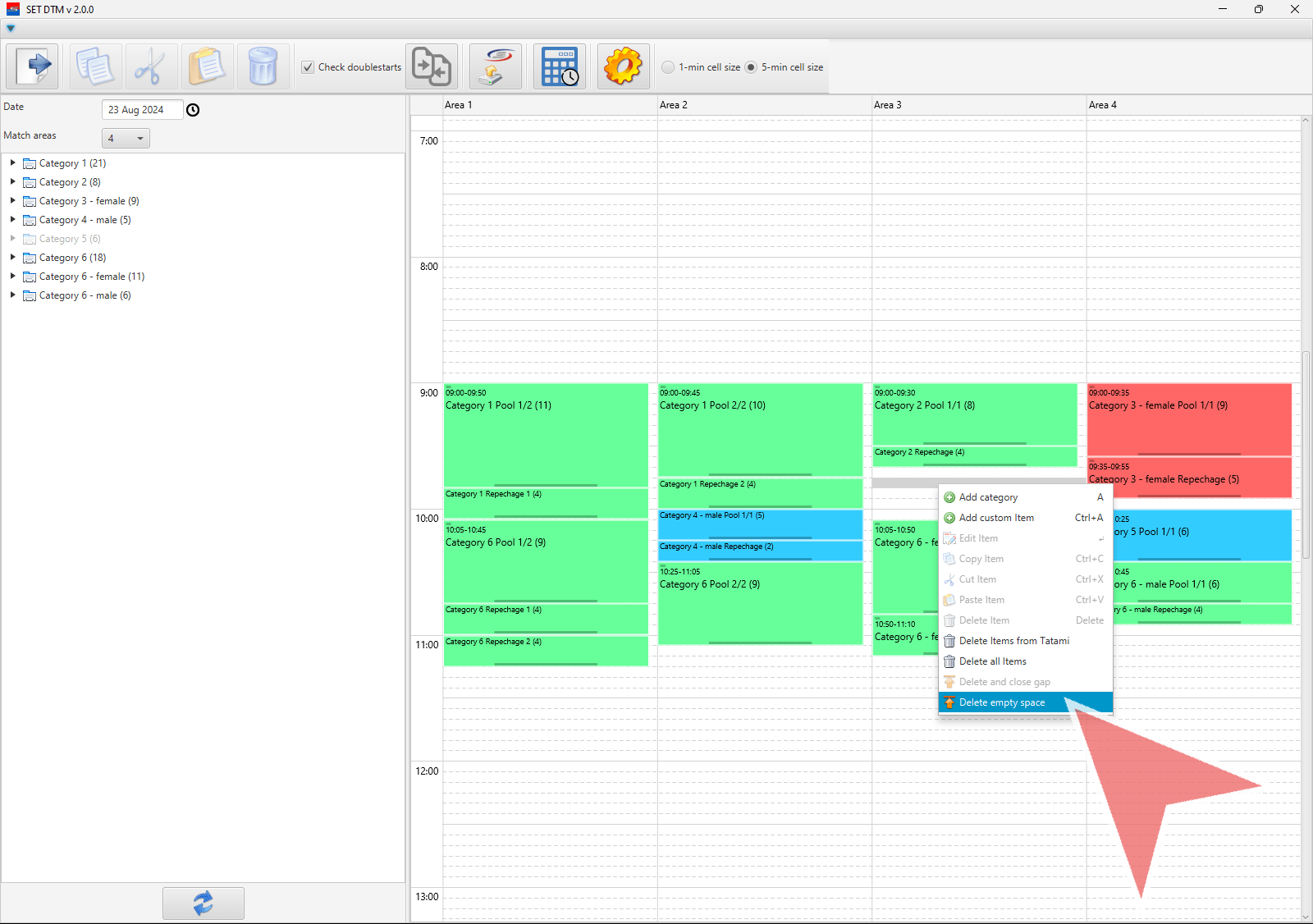Screen dimensions: 1313x924
Task: Click the upload-to-drive toolbar icon
Action: pos(496,66)
